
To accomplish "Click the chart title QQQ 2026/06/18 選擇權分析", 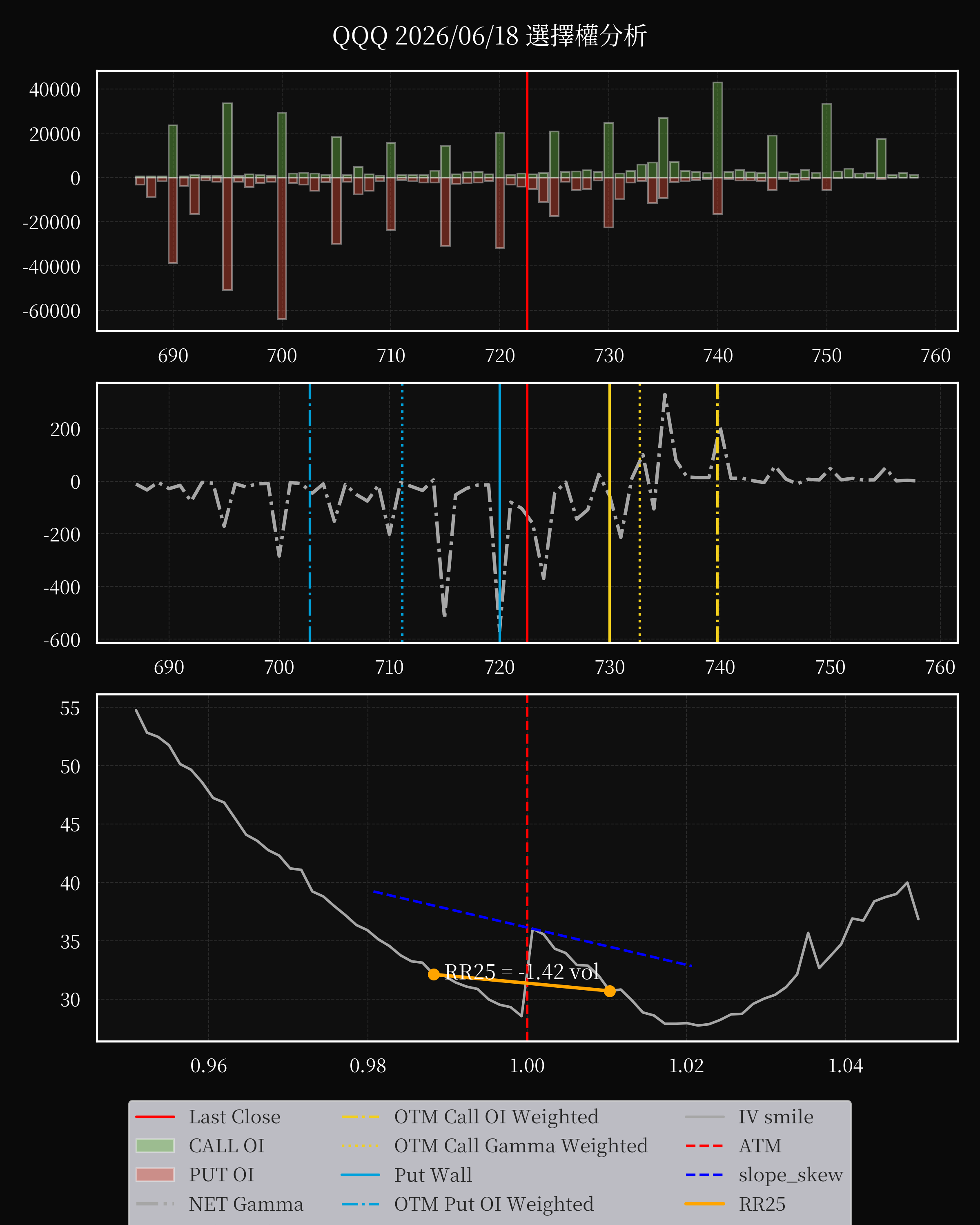I will tap(489, 36).
